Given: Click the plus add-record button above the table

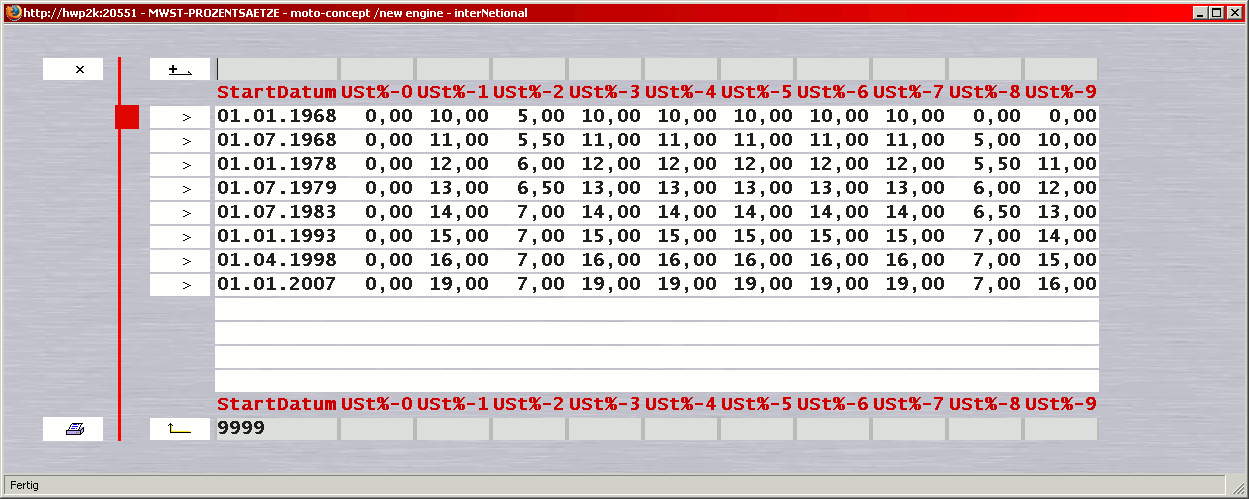Looking at the screenshot, I should [180, 69].
